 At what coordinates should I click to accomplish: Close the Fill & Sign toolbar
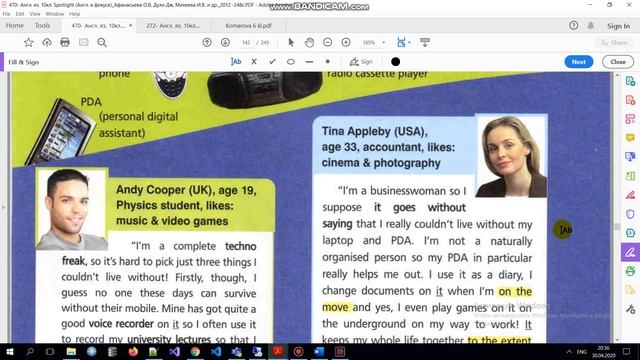[618, 62]
